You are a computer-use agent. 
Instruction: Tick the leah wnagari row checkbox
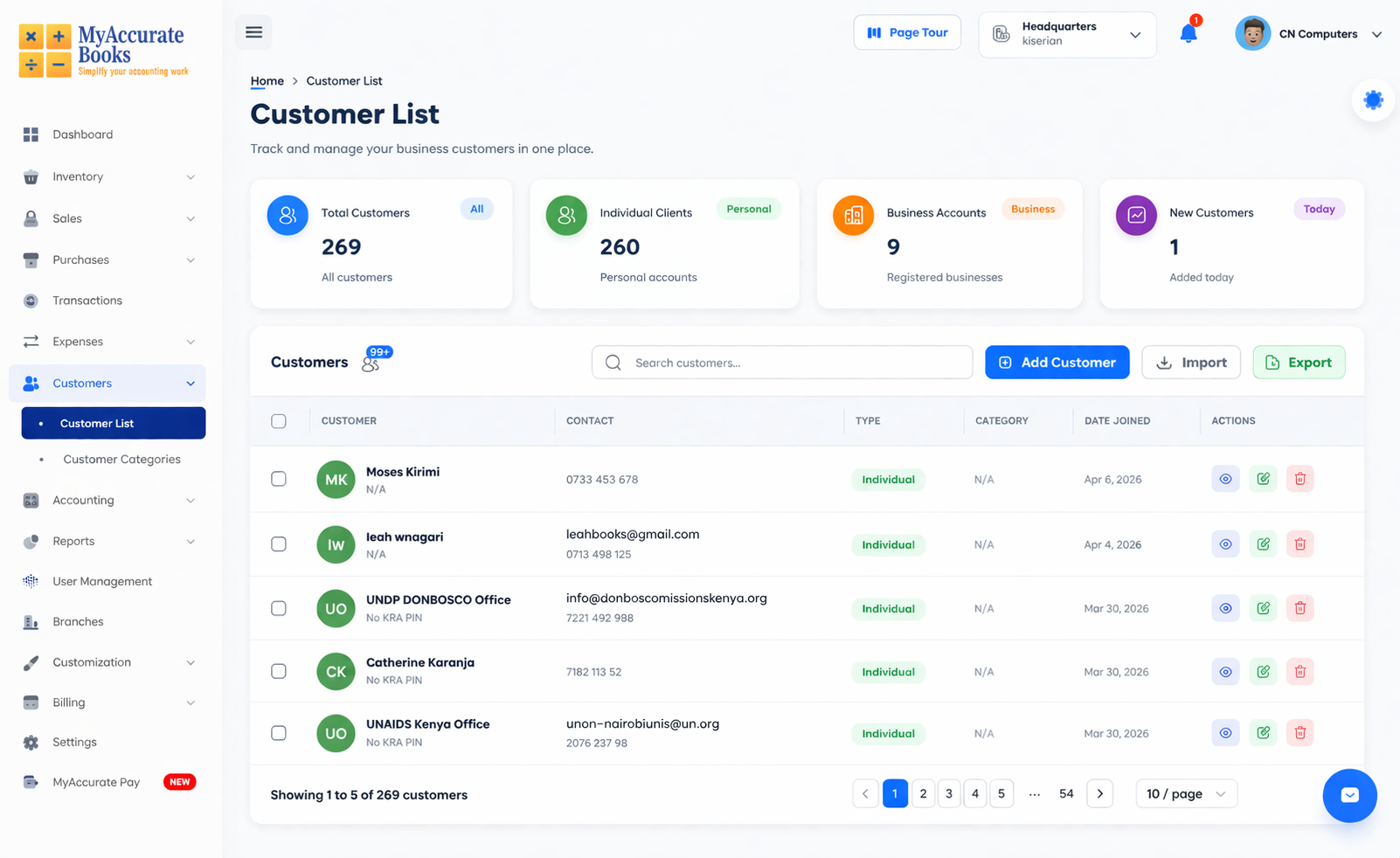tap(279, 544)
